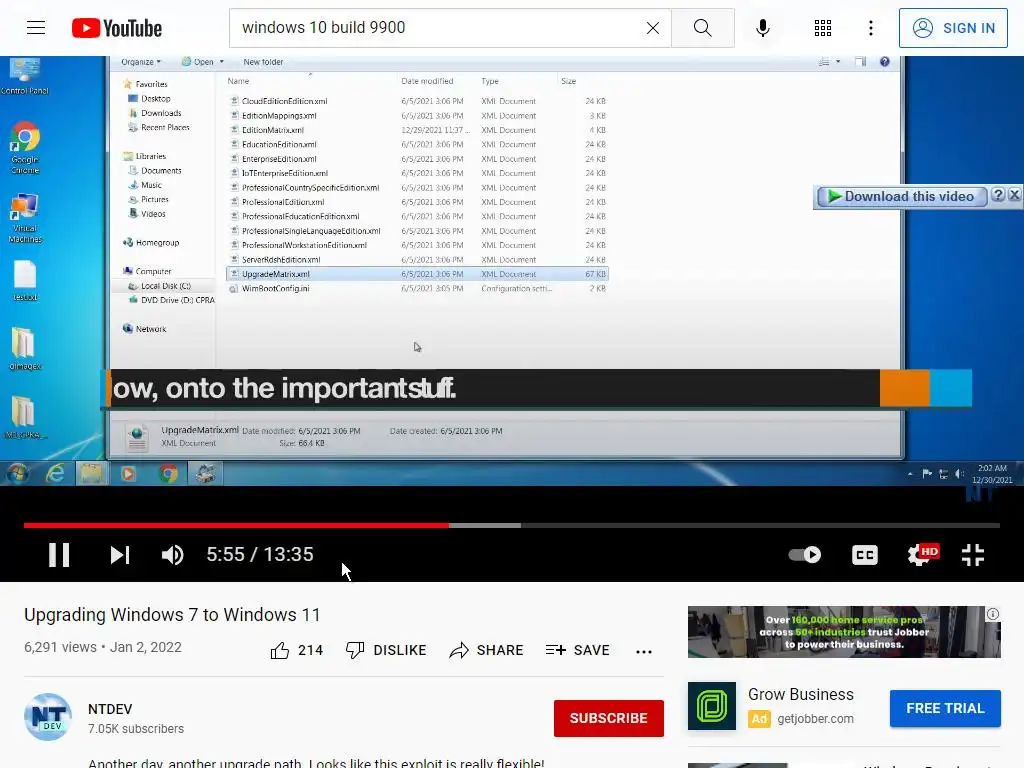
Task: Open Virtual Machines desktop icon
Action: (x=25, y=219)
